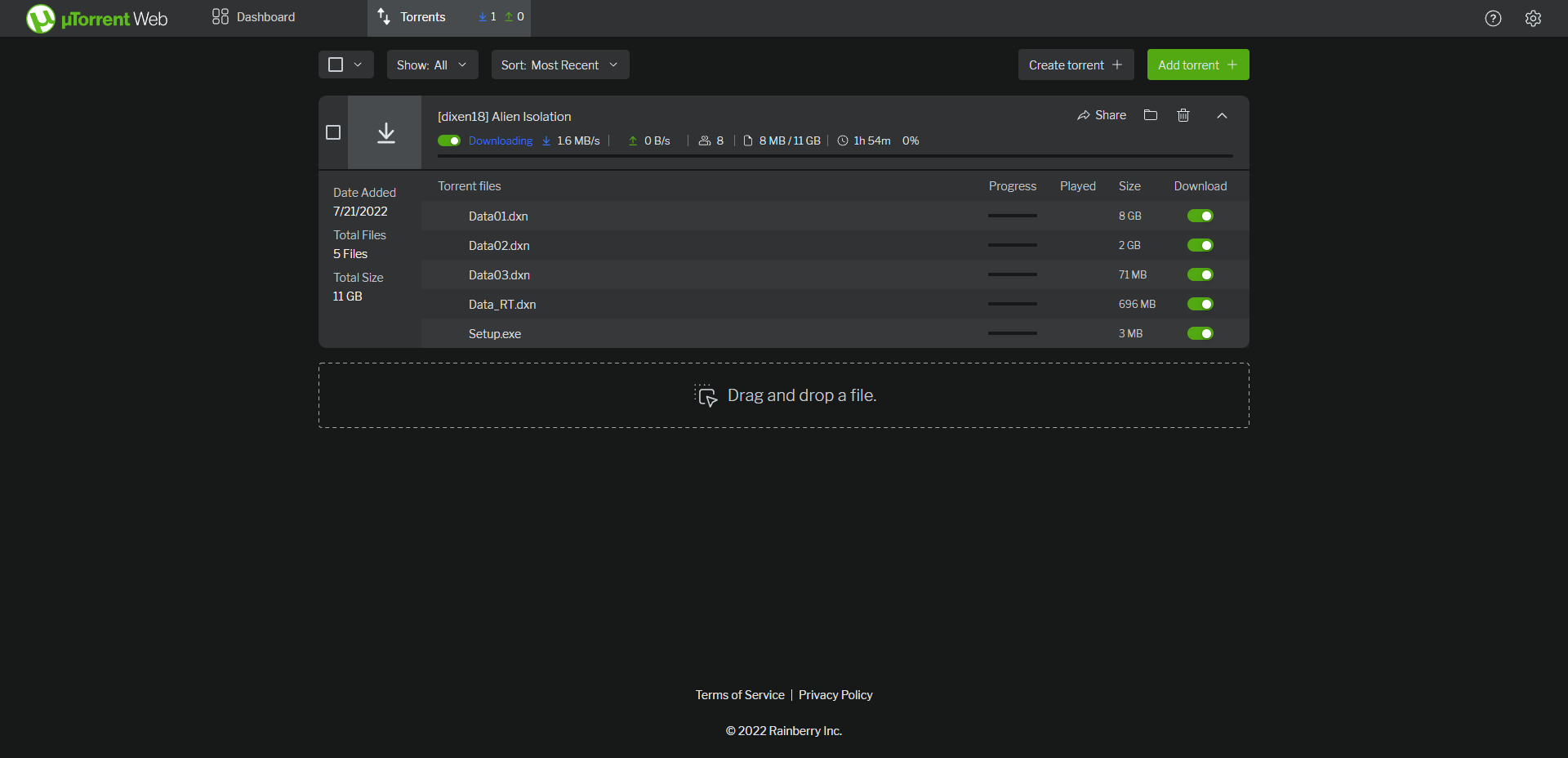1568x758 pixels.
Task: Click the 696 MB size value
Action: point(1137,304)
